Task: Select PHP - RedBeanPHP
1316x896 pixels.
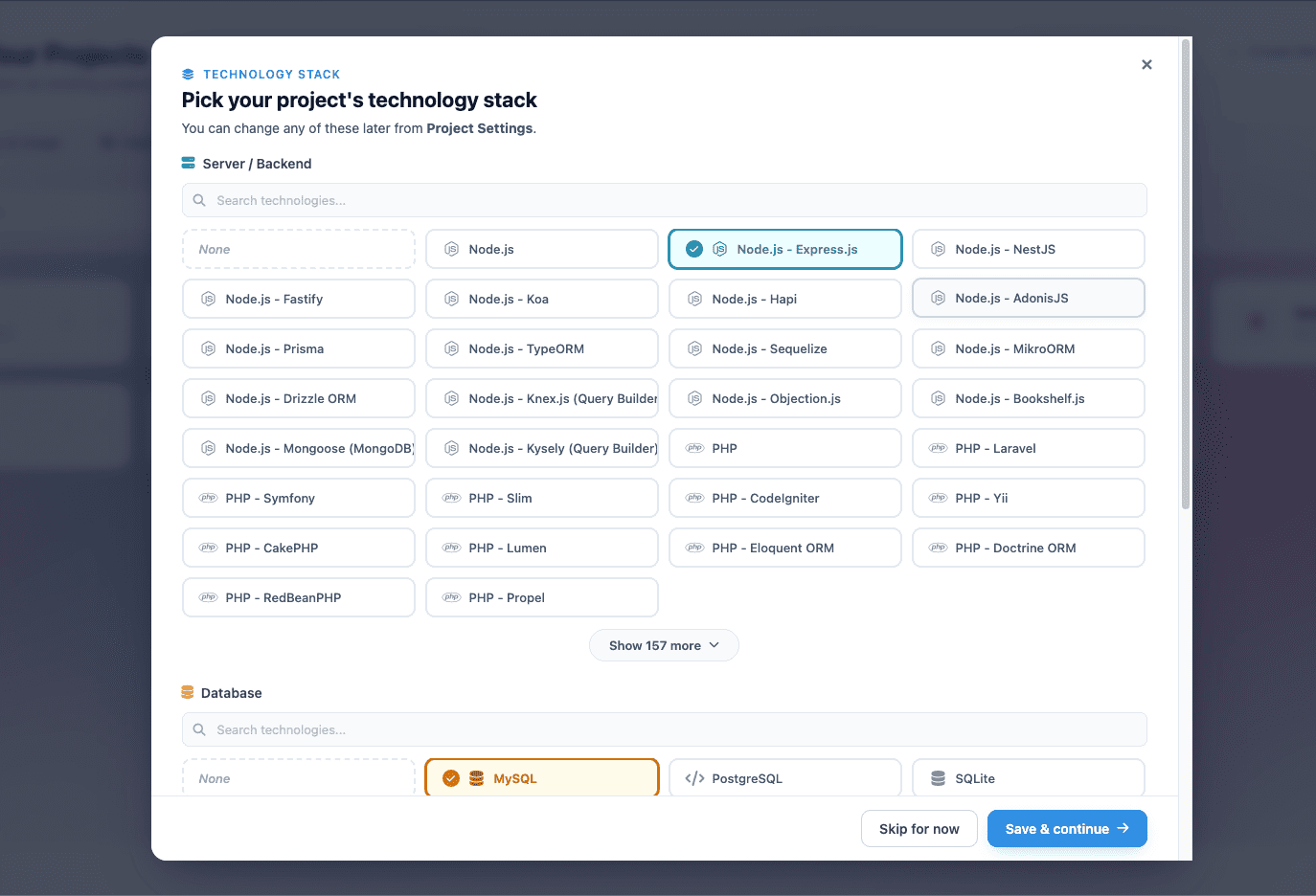Action: (x=299, y=597)
